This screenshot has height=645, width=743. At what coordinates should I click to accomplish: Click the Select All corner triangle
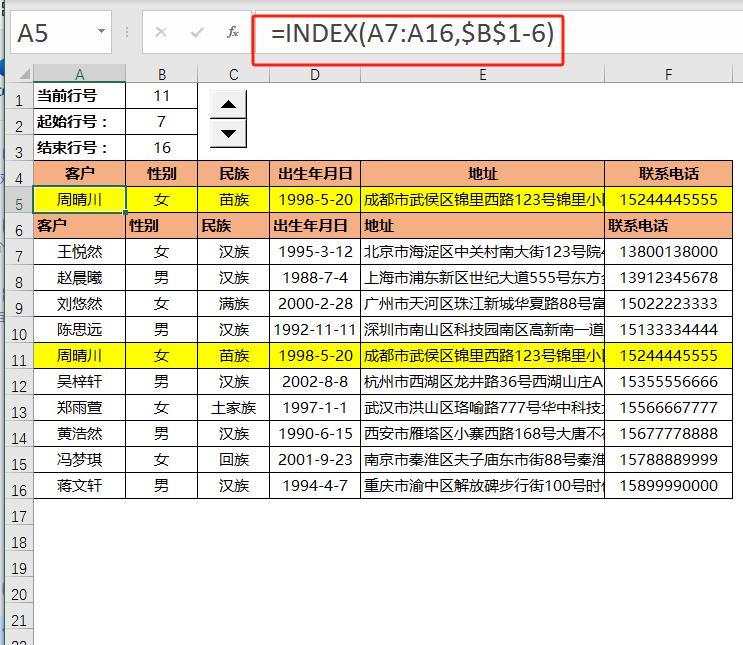[24, 73]
